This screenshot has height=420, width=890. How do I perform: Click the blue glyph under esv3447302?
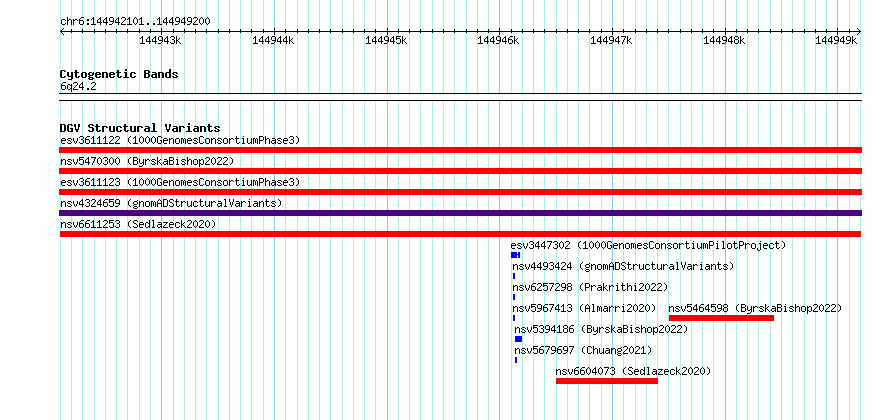(x=515, y=255)
